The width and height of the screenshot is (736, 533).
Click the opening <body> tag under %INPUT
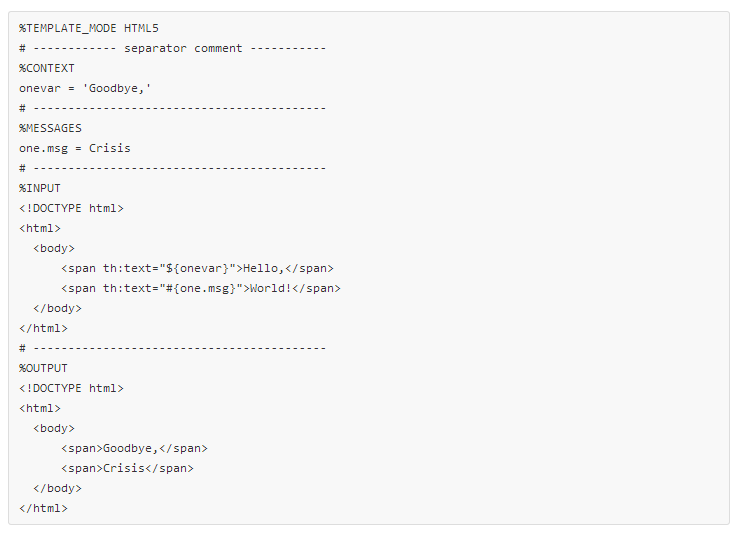54,248
